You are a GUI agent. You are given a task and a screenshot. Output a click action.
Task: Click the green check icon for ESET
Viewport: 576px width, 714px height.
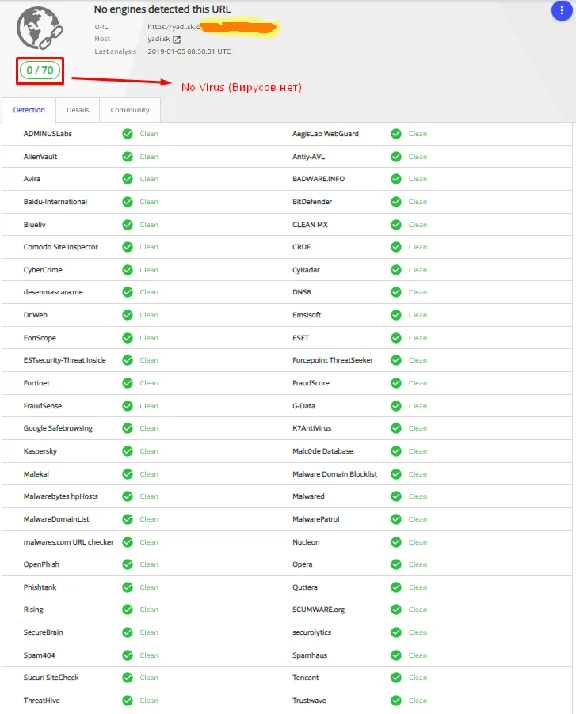(396, 337)
